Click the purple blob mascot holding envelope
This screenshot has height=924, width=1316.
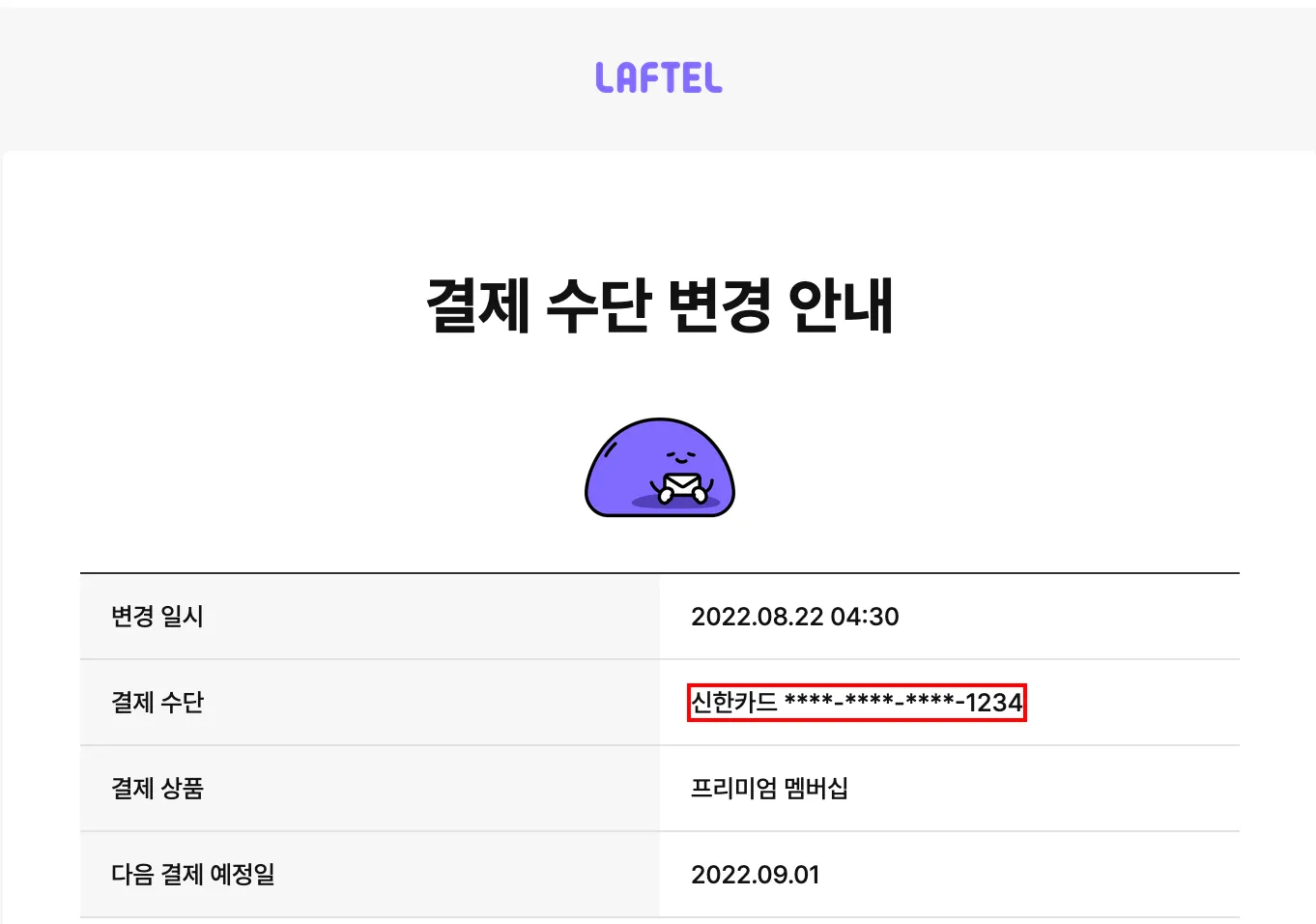point(660,468)
